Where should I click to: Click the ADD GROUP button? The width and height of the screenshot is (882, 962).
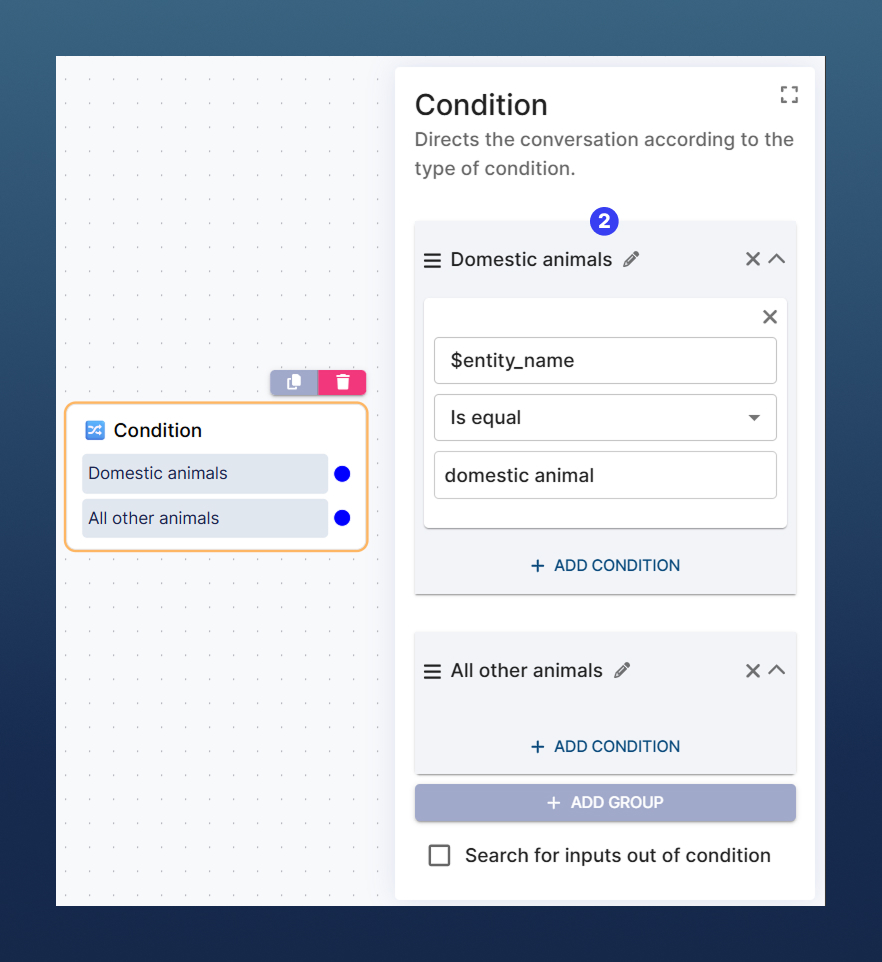point(605,802)
